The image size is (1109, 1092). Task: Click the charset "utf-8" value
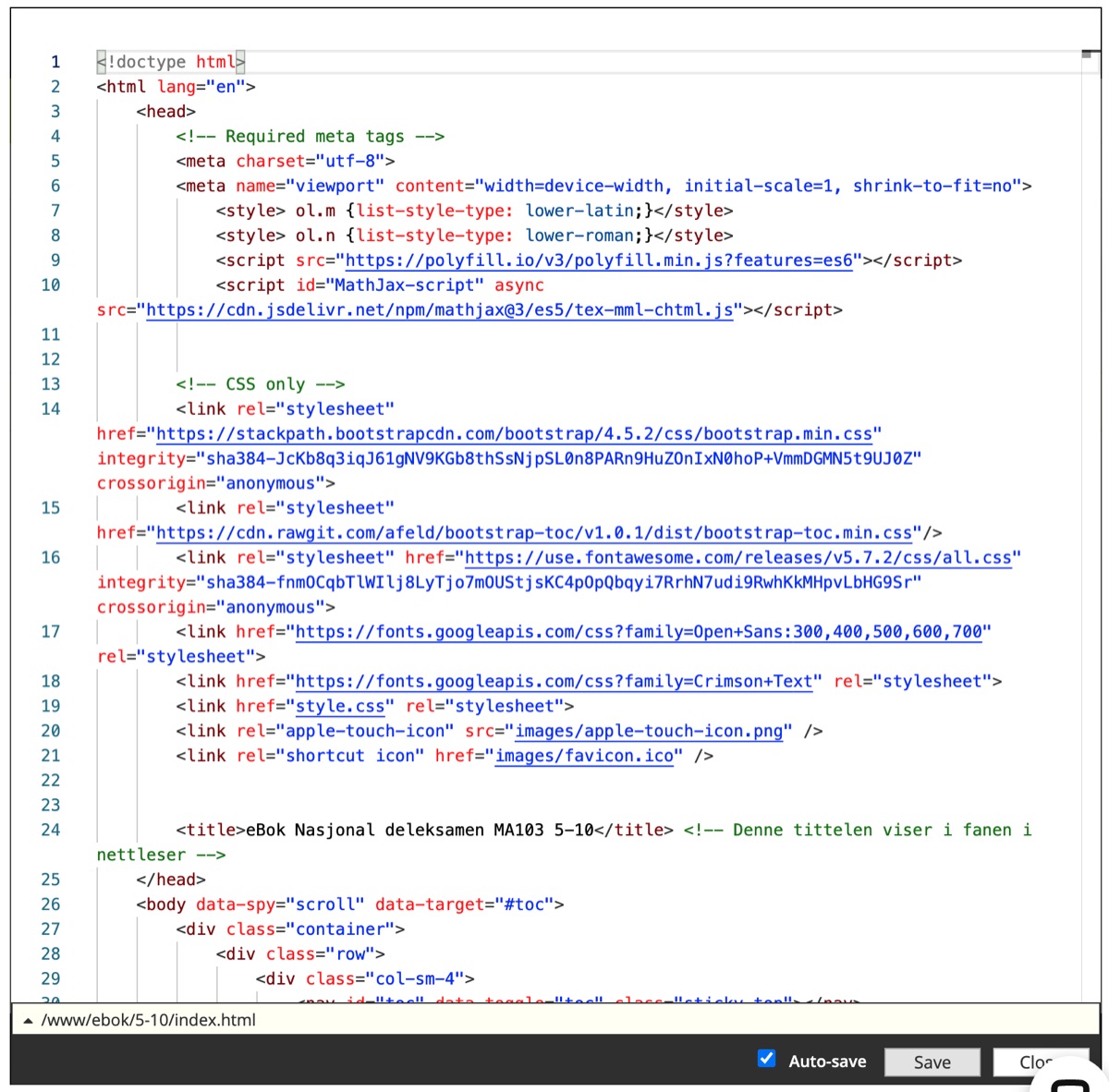[350, 162]
